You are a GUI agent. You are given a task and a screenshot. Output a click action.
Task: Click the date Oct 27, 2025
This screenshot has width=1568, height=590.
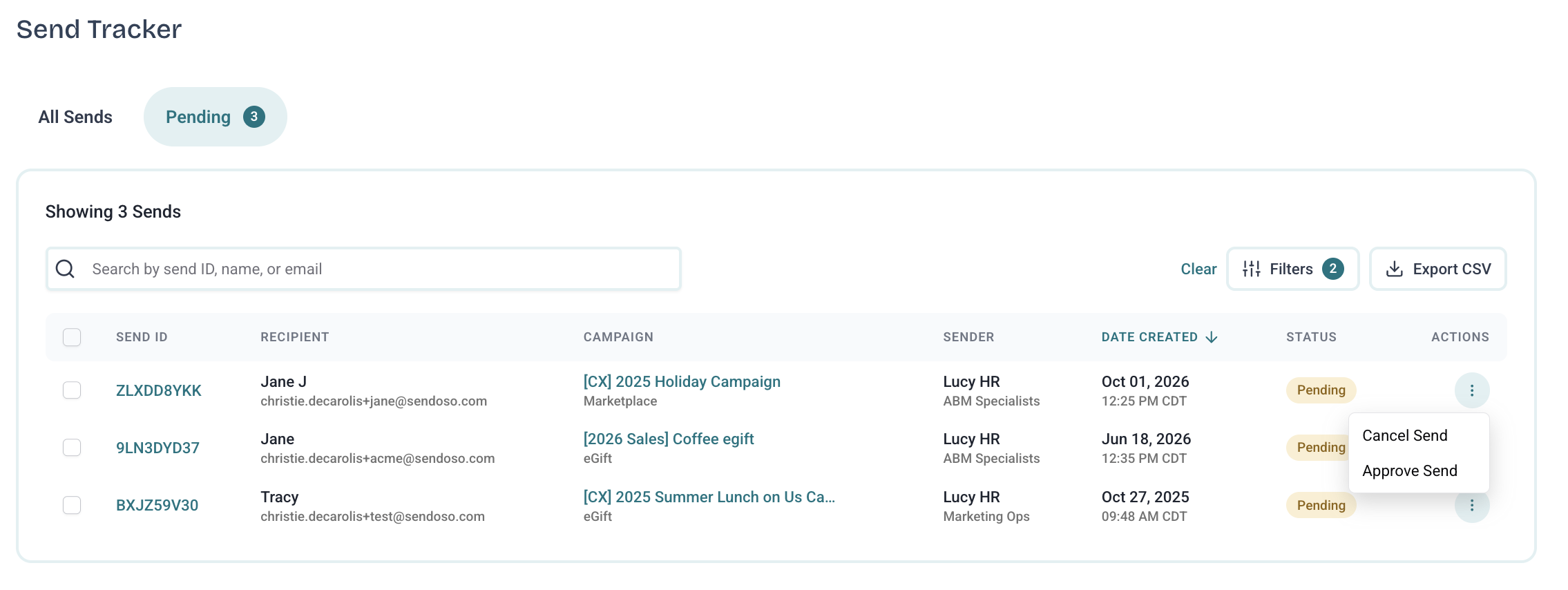click(x=1145, y=497)
